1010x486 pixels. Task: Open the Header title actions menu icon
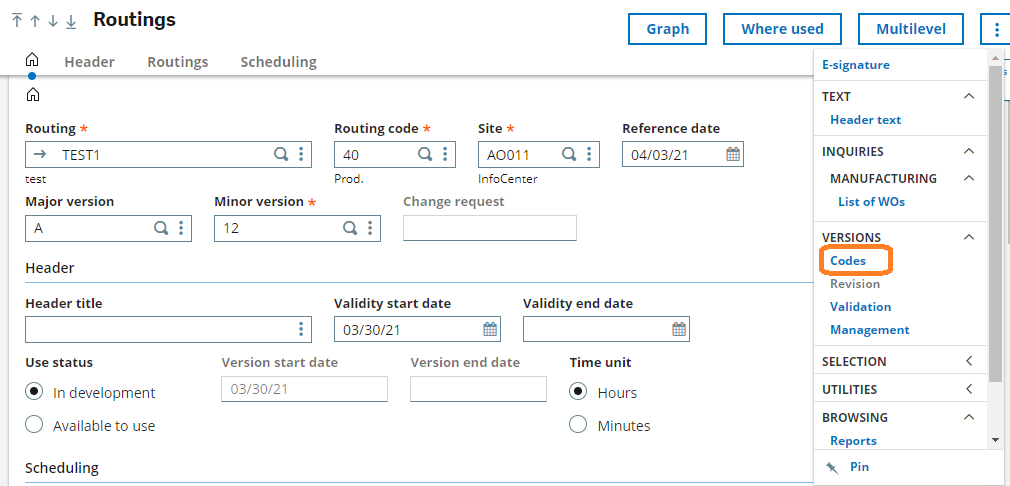click(301, 329)
